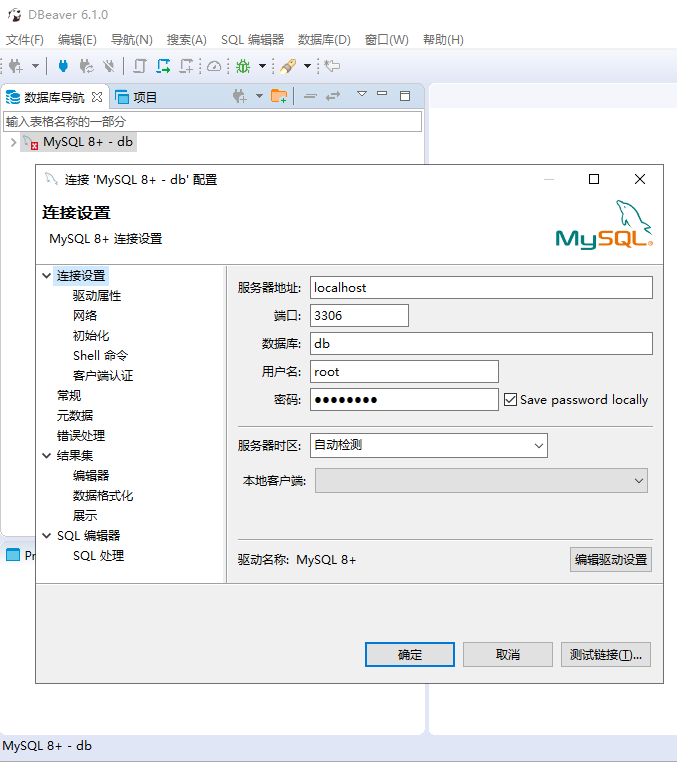Open SQL editor script icon
Screen dimensions: 677x763
pos(140,66)
